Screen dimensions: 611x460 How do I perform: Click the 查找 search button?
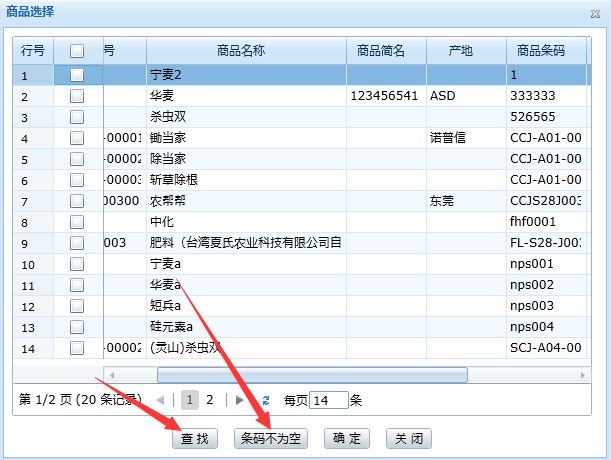195,439
